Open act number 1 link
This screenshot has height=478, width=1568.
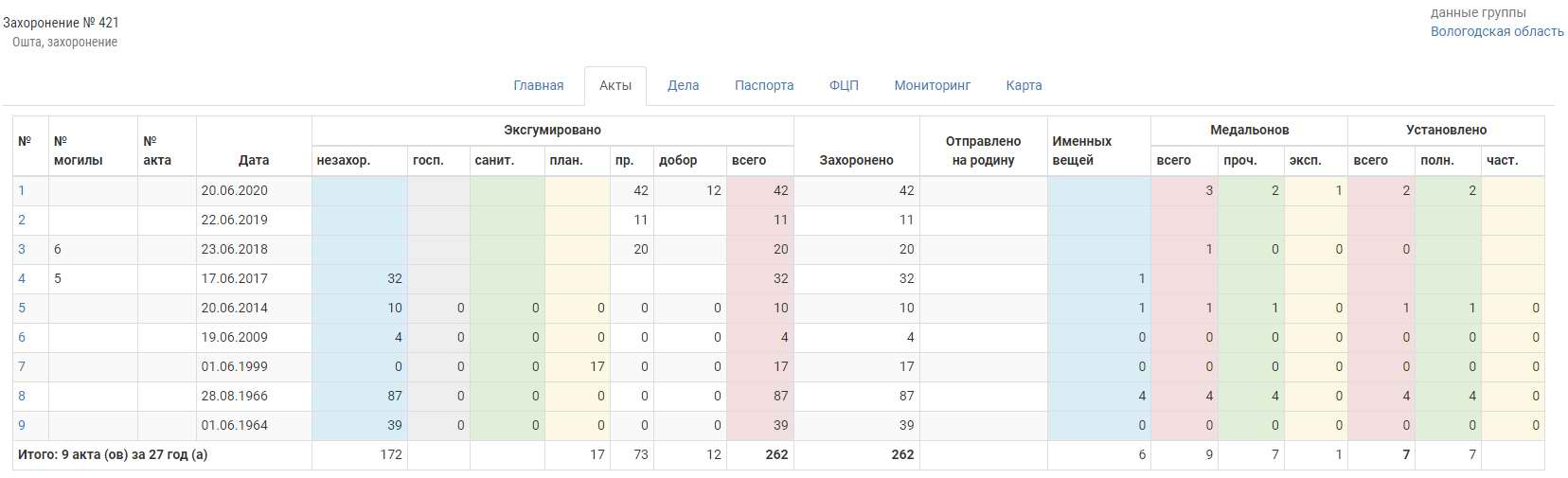[x=22, y=190]
